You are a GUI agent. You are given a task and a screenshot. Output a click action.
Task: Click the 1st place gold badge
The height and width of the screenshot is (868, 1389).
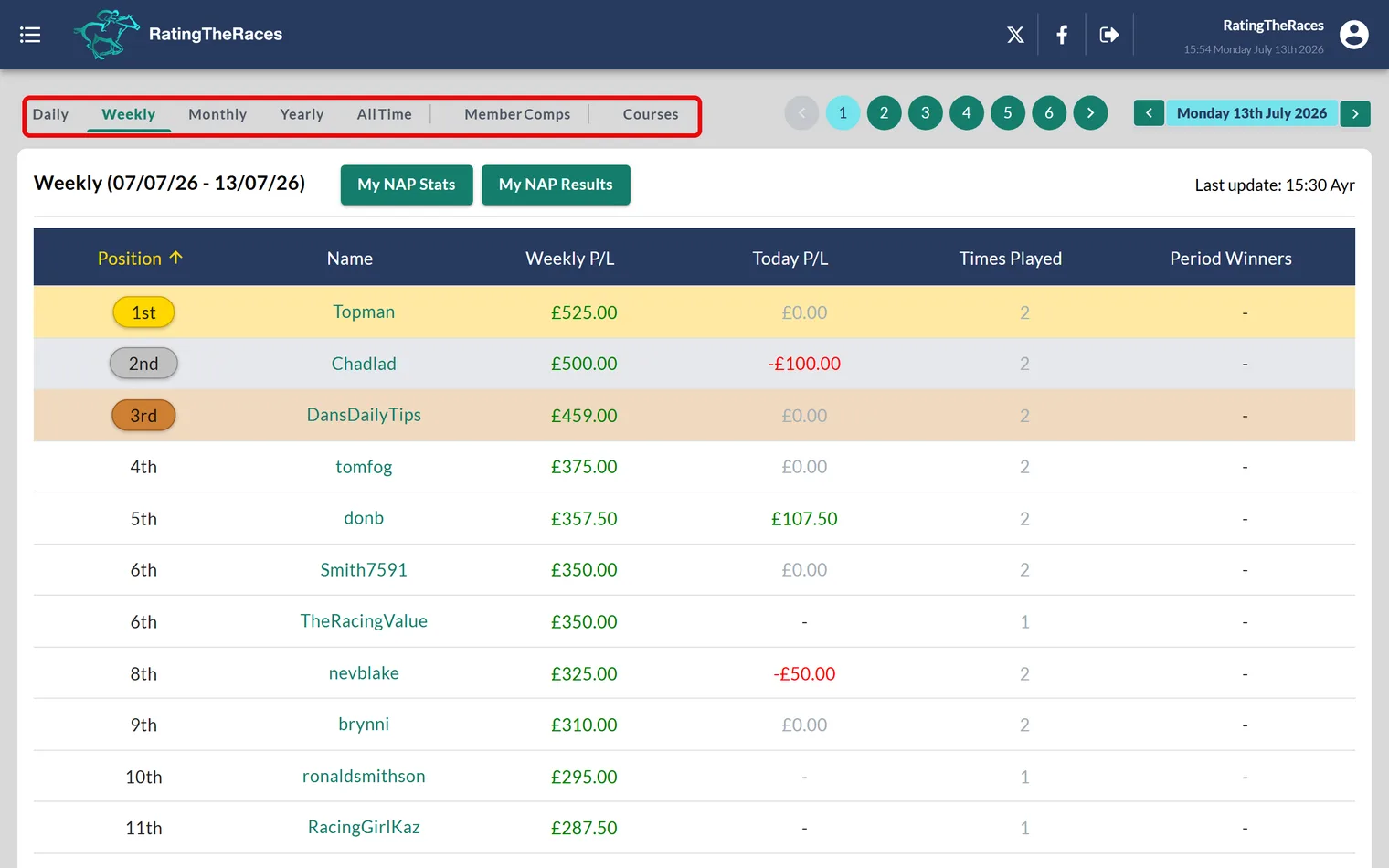point(143,312)
